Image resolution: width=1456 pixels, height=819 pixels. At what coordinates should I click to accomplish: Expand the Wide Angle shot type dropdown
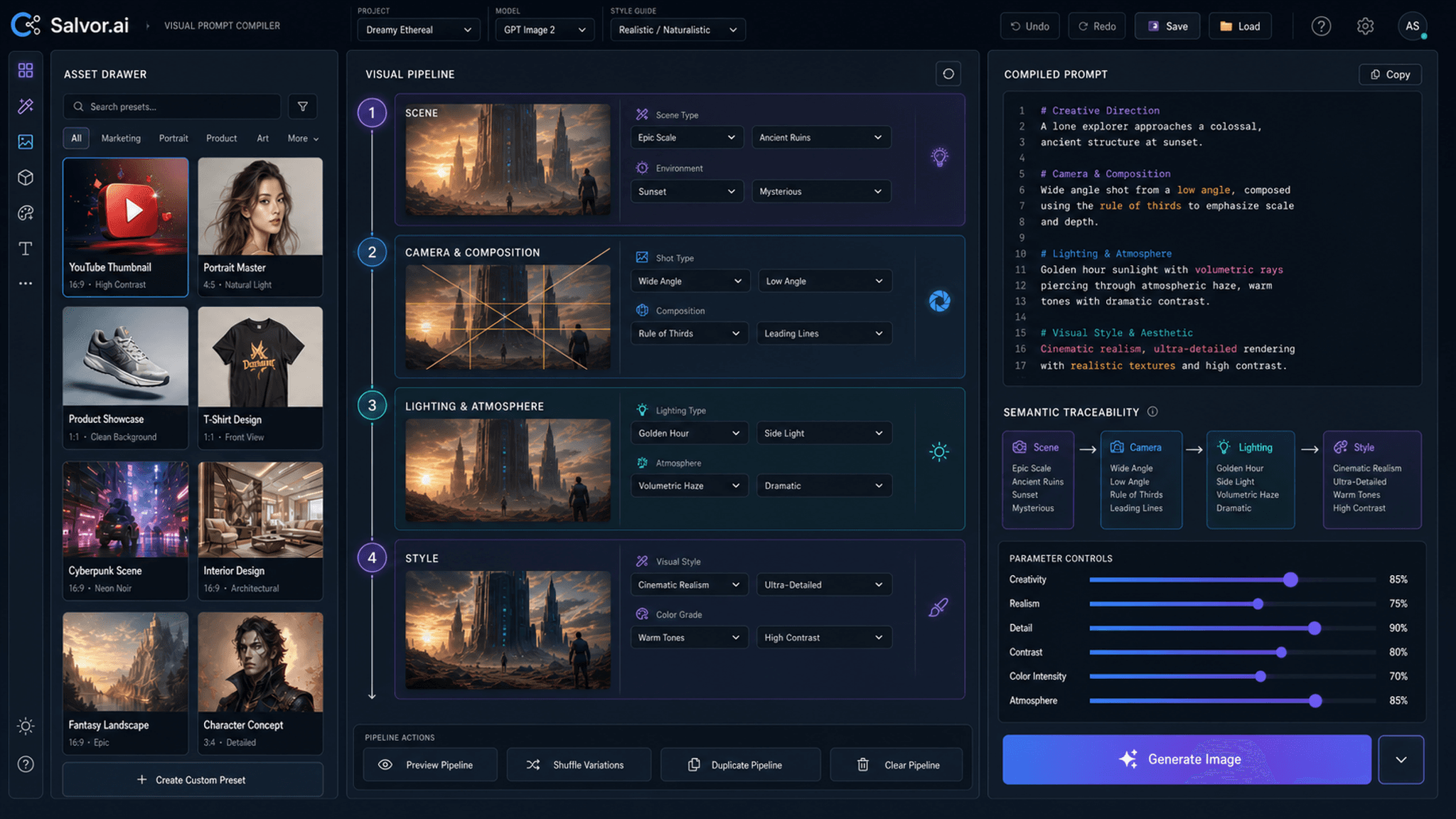(x=690, y=281)
